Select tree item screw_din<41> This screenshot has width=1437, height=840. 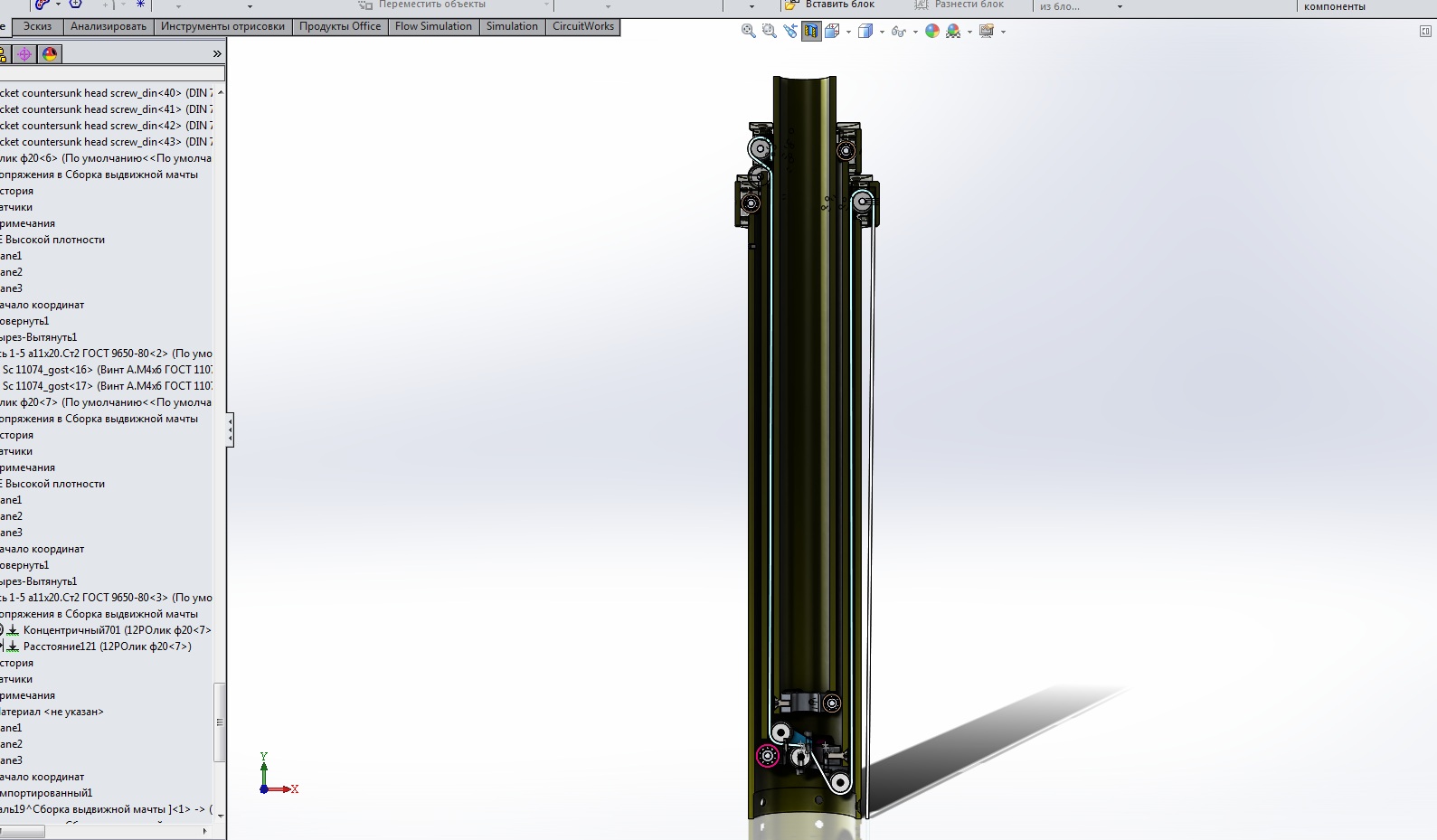pyautogui.click(x=106, y=109)
